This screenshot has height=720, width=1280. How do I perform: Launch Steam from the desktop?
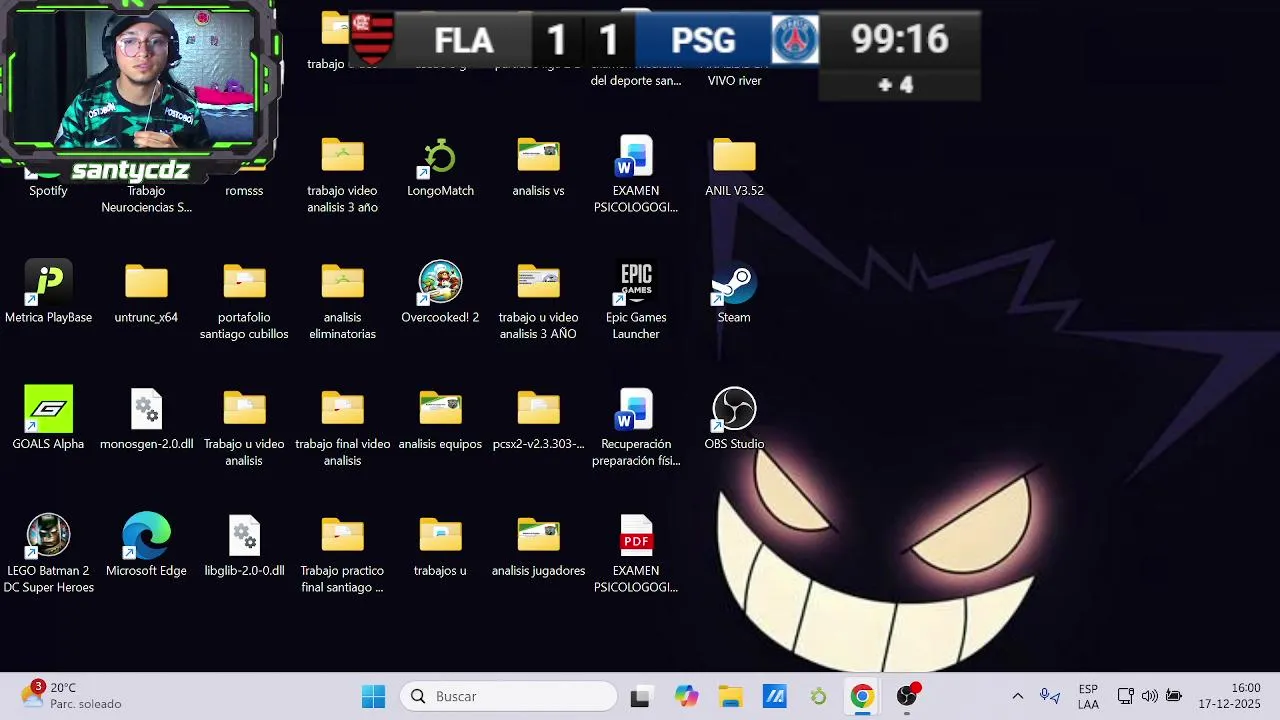click(x=734, y=294)
